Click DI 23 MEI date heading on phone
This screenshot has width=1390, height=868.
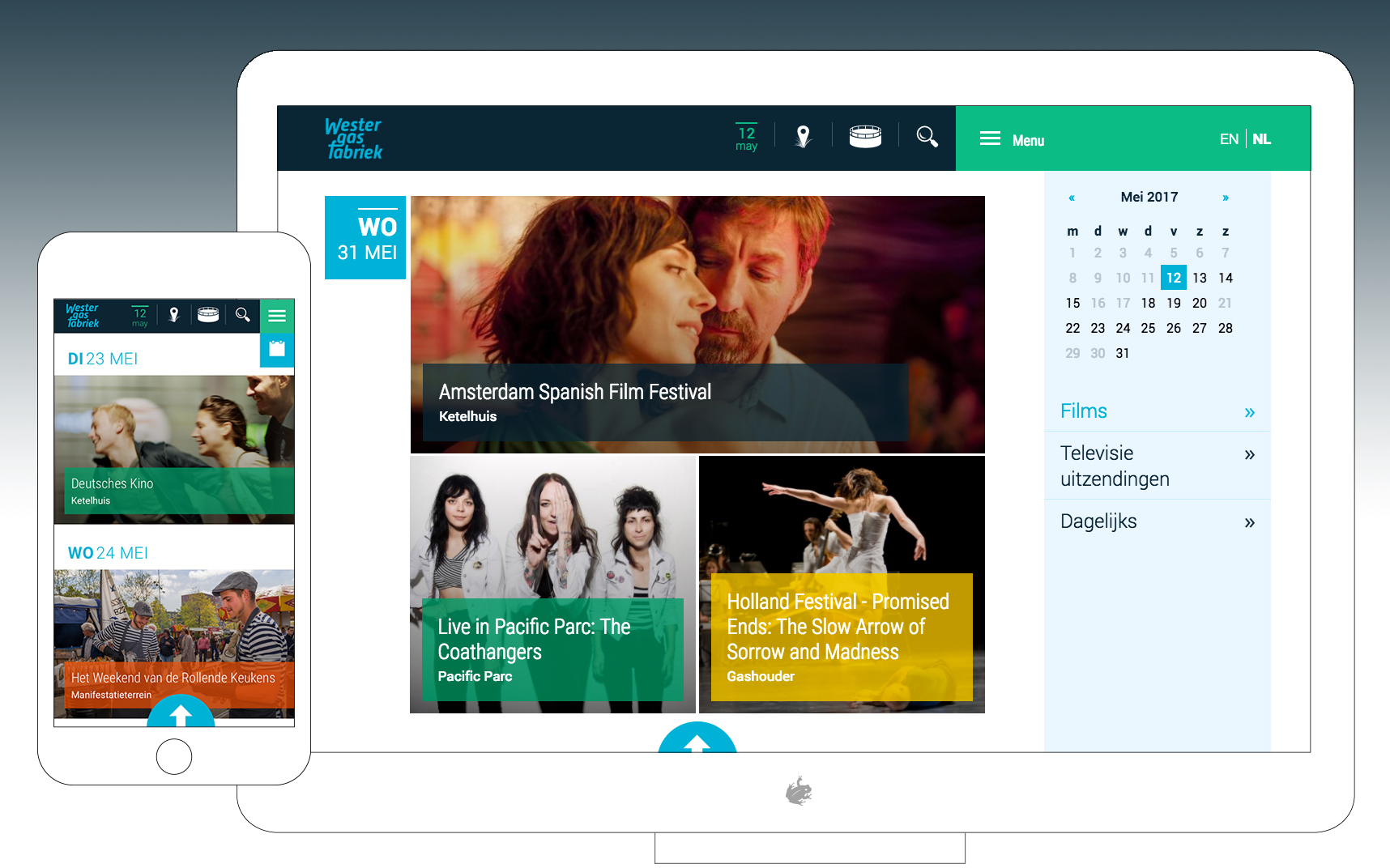tap(103, 359)
